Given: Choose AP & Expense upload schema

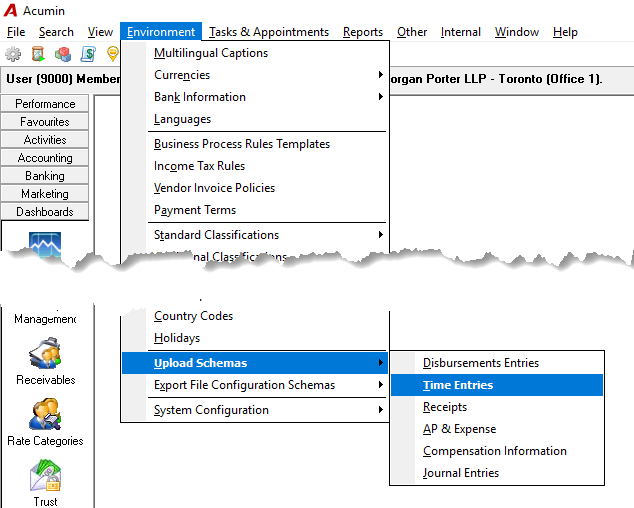Looking at the screenshot, I should 497,429.
